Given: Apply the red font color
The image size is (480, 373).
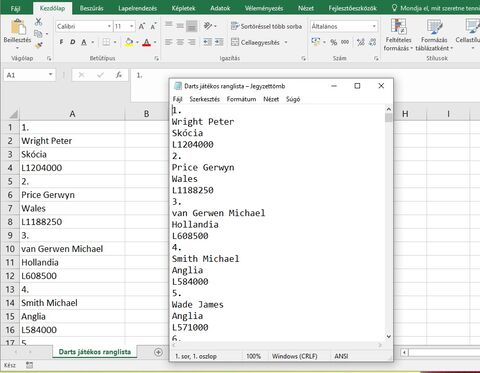Looking at the screenshot, I should [146, 42].
